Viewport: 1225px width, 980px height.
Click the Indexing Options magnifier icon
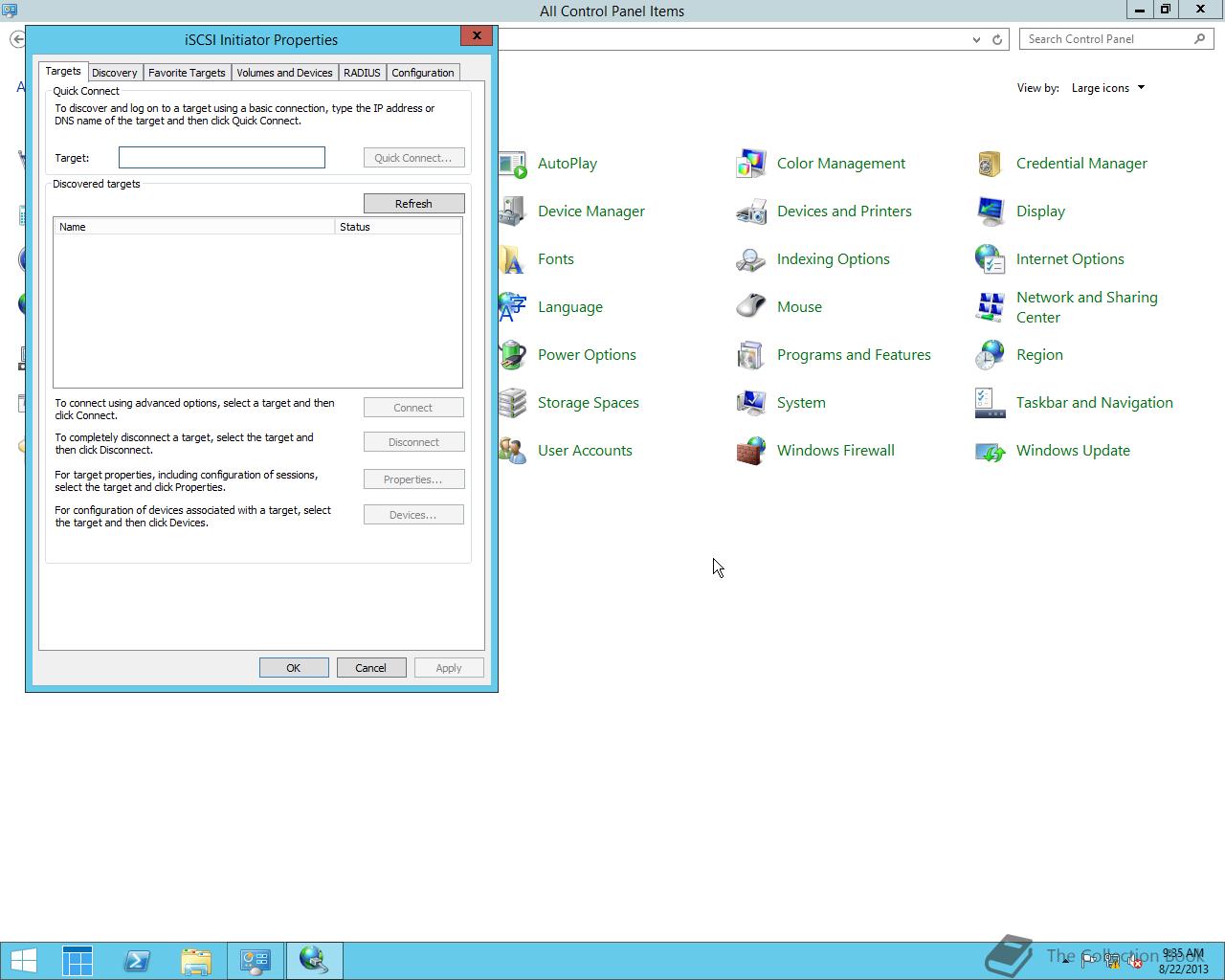coord(751,259)
